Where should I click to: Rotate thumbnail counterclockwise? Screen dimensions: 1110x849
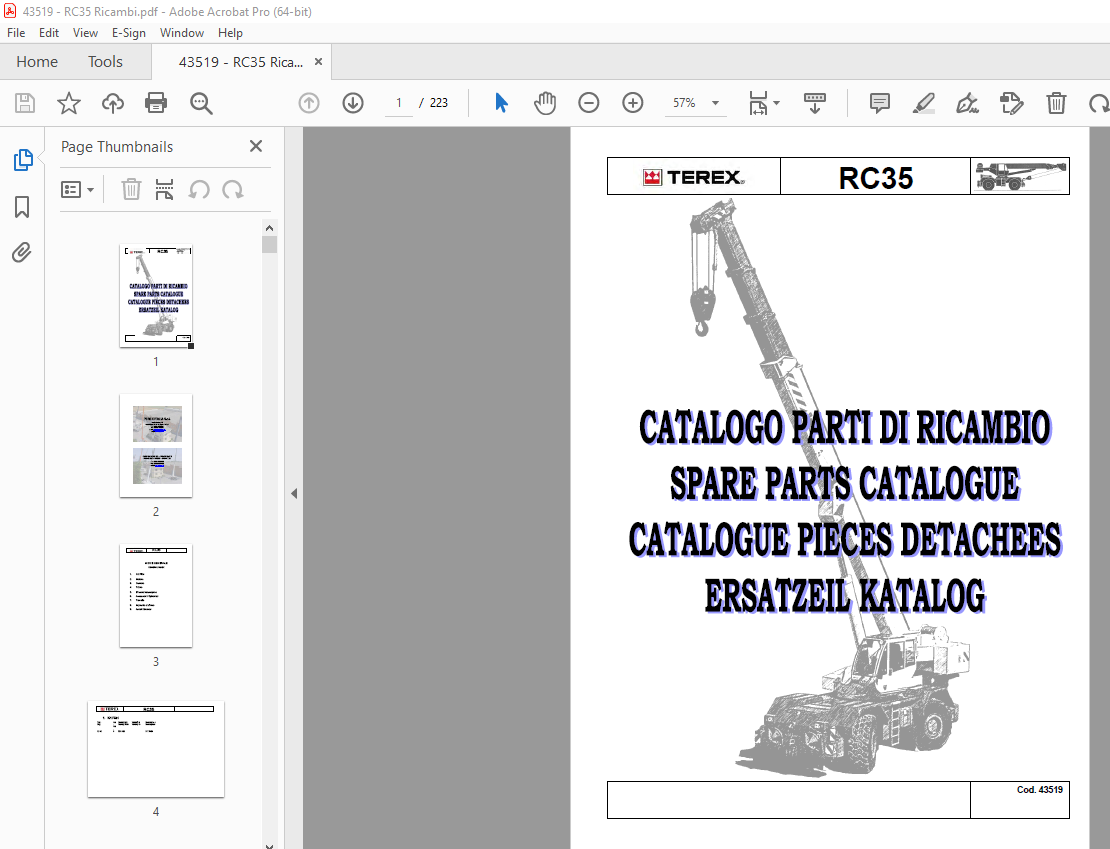point(199,190)
